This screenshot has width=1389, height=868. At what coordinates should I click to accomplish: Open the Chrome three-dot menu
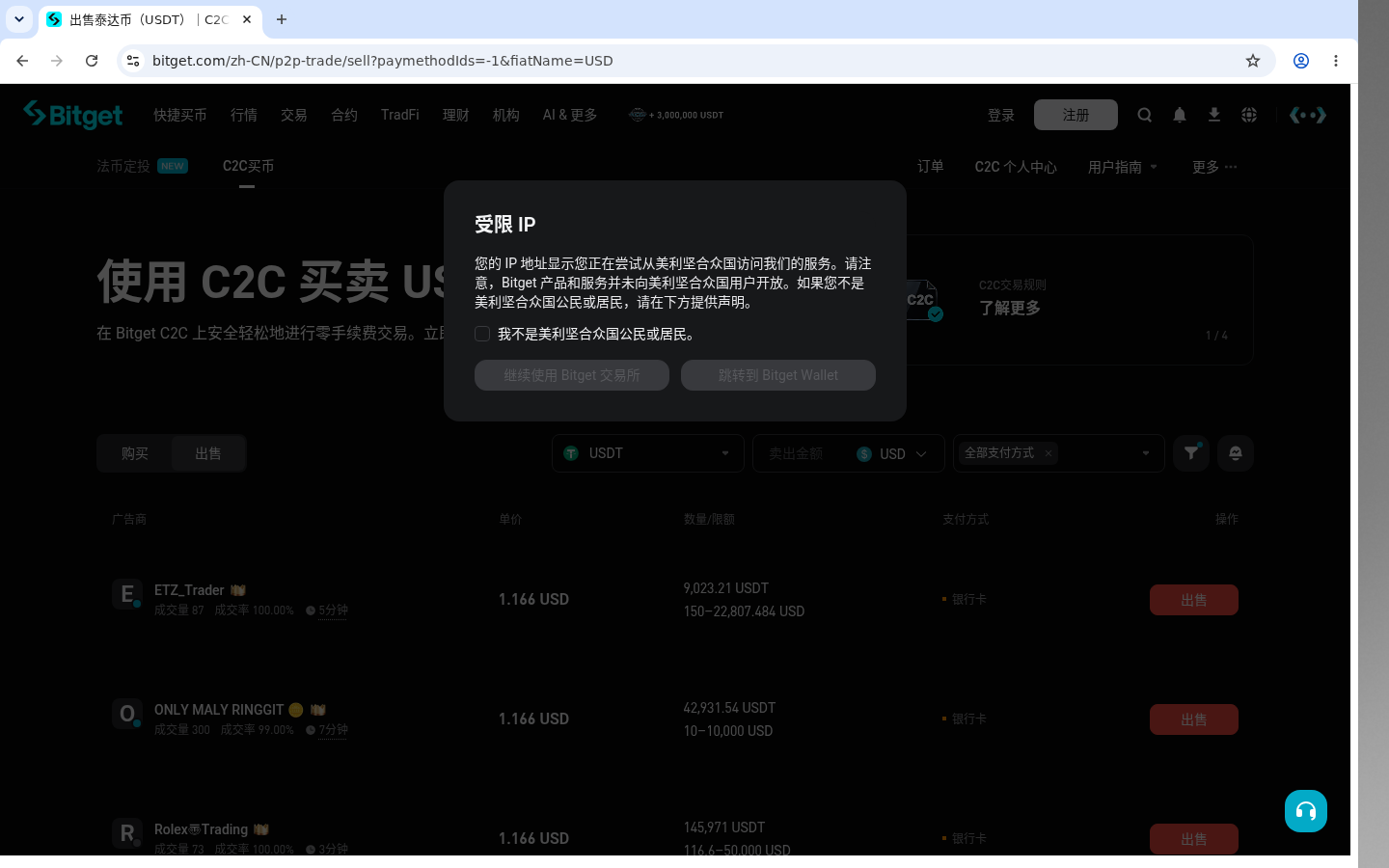pos(1336,61)
